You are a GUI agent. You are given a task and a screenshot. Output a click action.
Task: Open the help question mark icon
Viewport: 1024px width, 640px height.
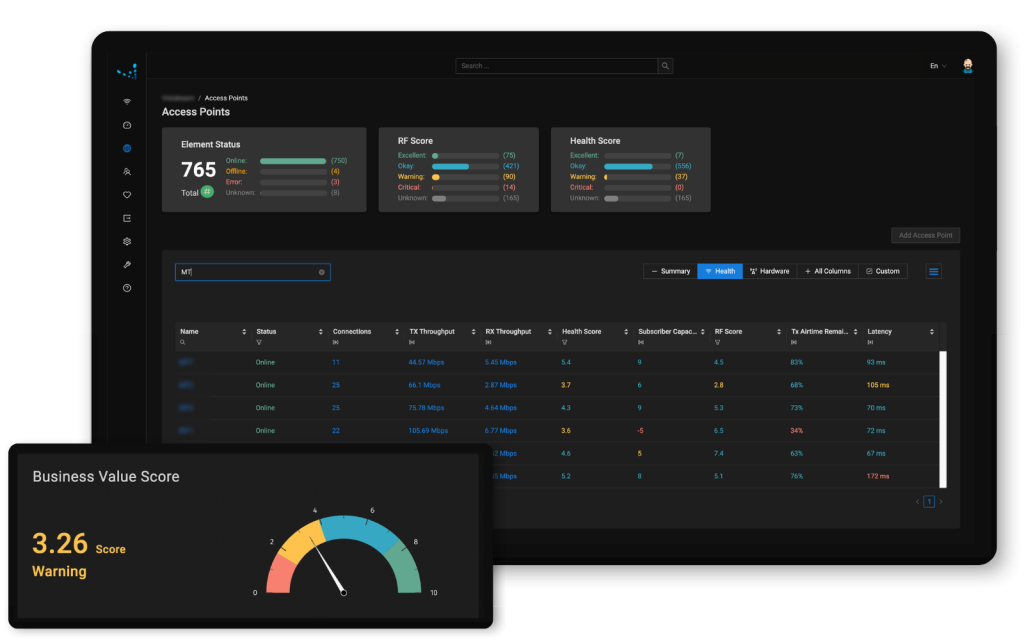pos(127,288)
